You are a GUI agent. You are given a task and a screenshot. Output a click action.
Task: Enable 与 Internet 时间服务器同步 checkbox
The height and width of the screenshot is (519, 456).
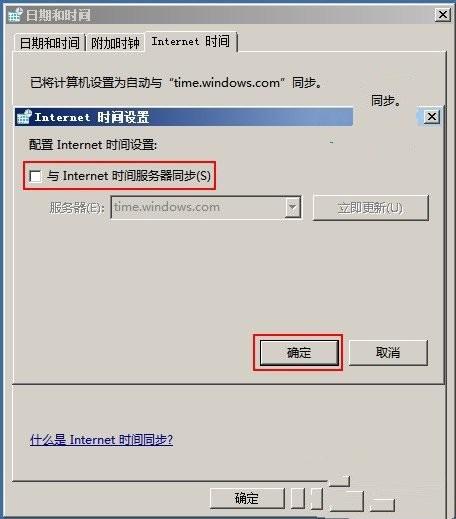tap(35, 176)
